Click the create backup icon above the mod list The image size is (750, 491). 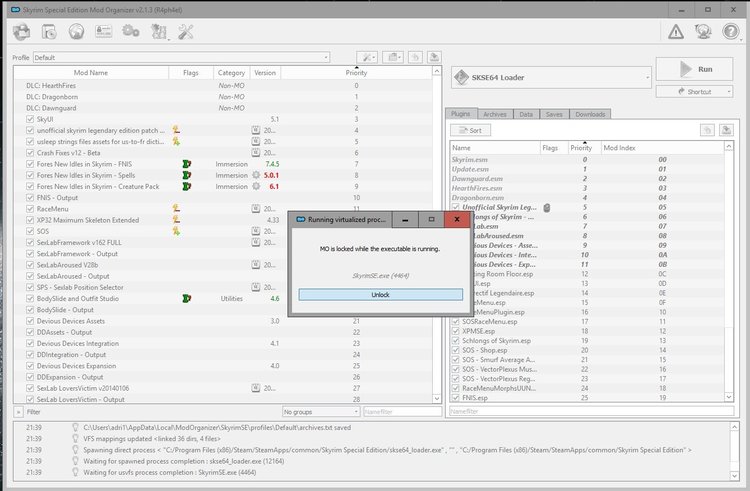pos(434,57)
